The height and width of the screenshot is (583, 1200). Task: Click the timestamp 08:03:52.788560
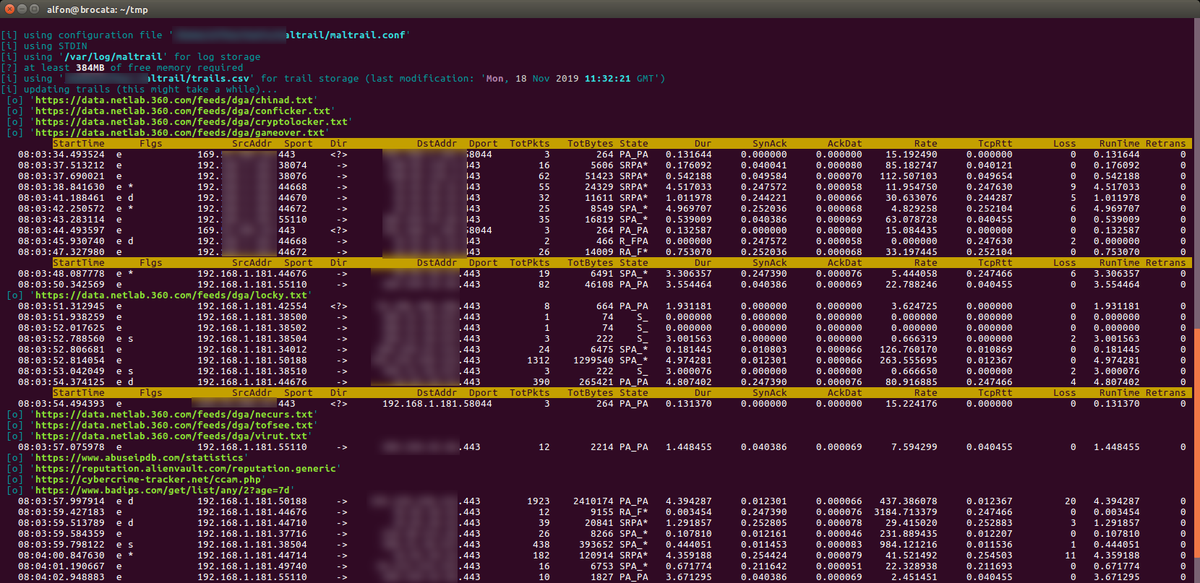(x=60, y=339)
